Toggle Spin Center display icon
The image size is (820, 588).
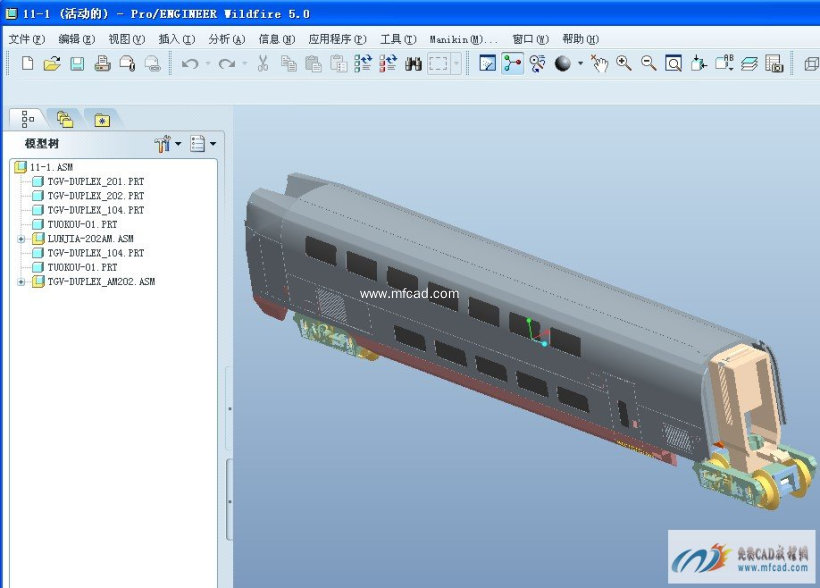pos(512,64)
